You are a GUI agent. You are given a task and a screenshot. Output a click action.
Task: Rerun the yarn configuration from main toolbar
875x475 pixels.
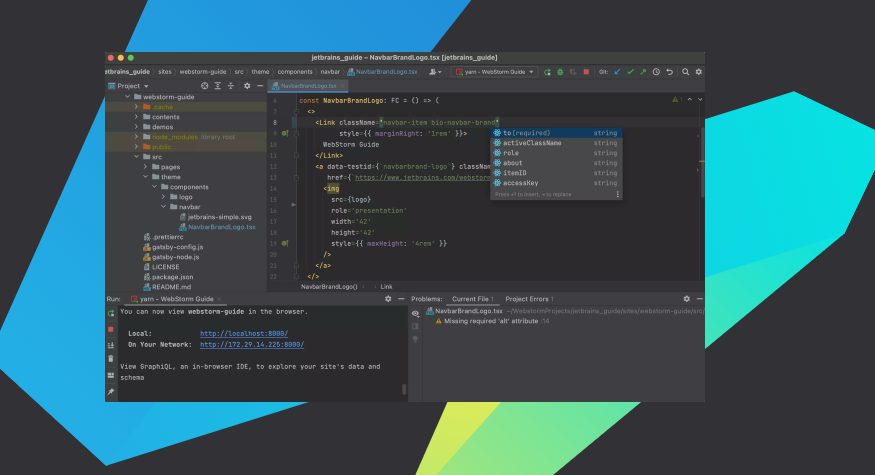click(547, 72)
